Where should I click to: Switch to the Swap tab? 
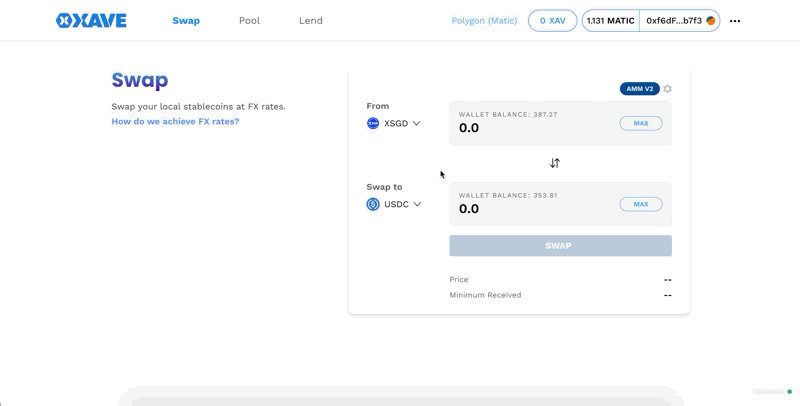click(x=186, y=21)
